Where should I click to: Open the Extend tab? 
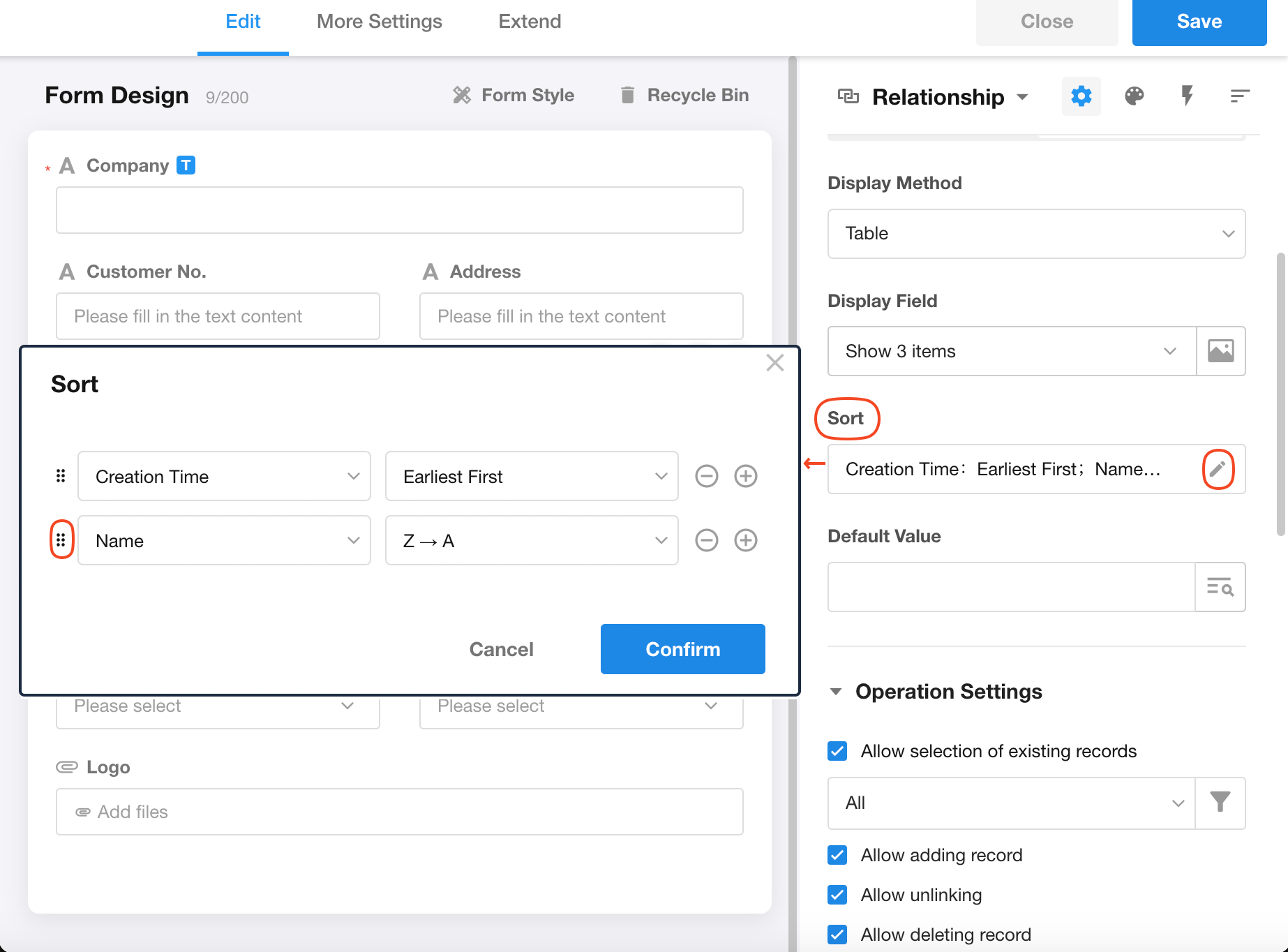[x=530, y=22]
